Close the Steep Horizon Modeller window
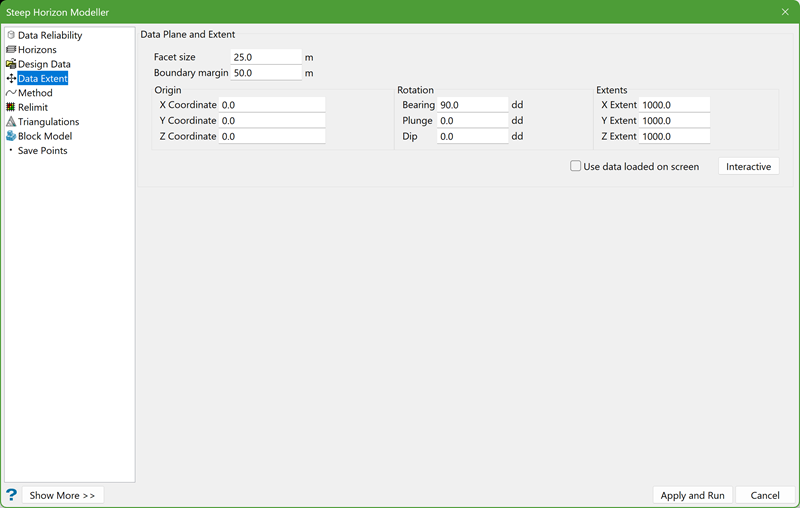The height and width of the screenshot is (508, 800). (x=785, y=12)
